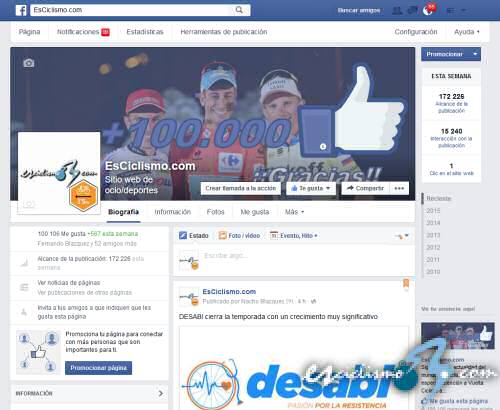
Task: Select the Estado composer option
Action: 194,236
